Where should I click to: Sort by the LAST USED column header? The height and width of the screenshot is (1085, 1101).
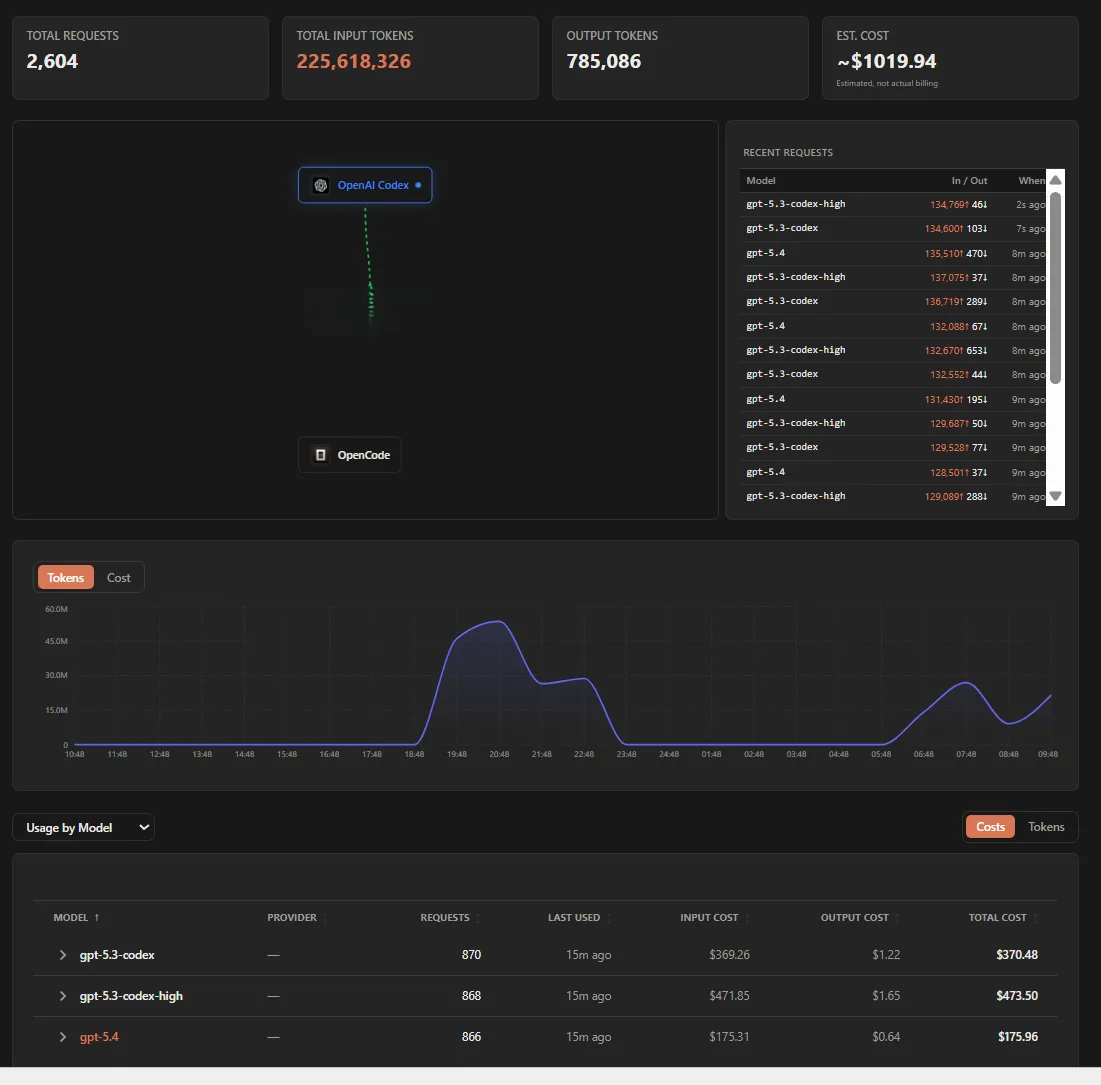(574, 918)
